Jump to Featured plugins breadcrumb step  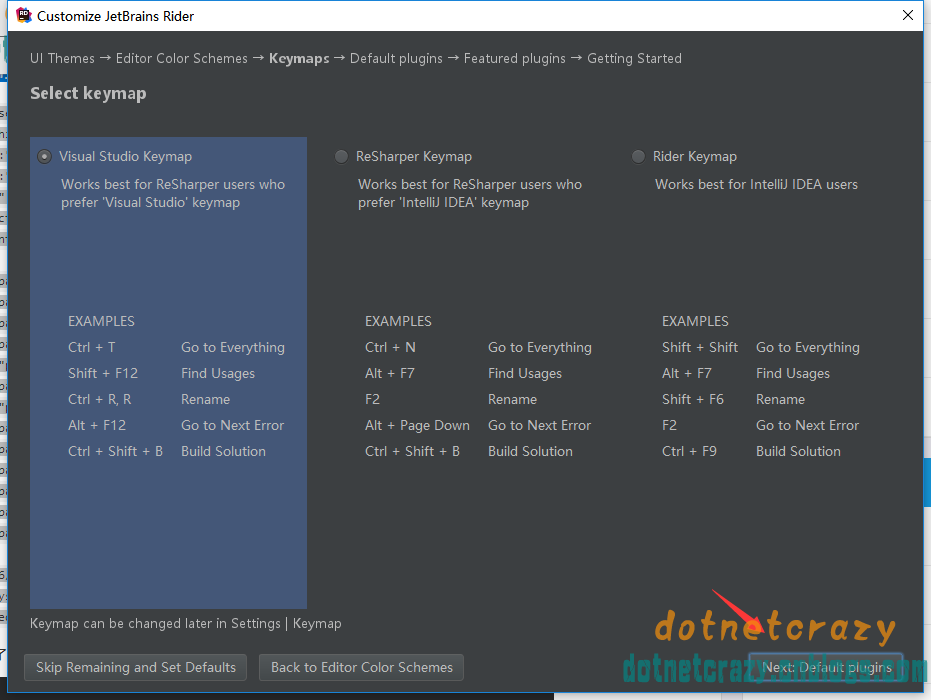tap(515, 59)
